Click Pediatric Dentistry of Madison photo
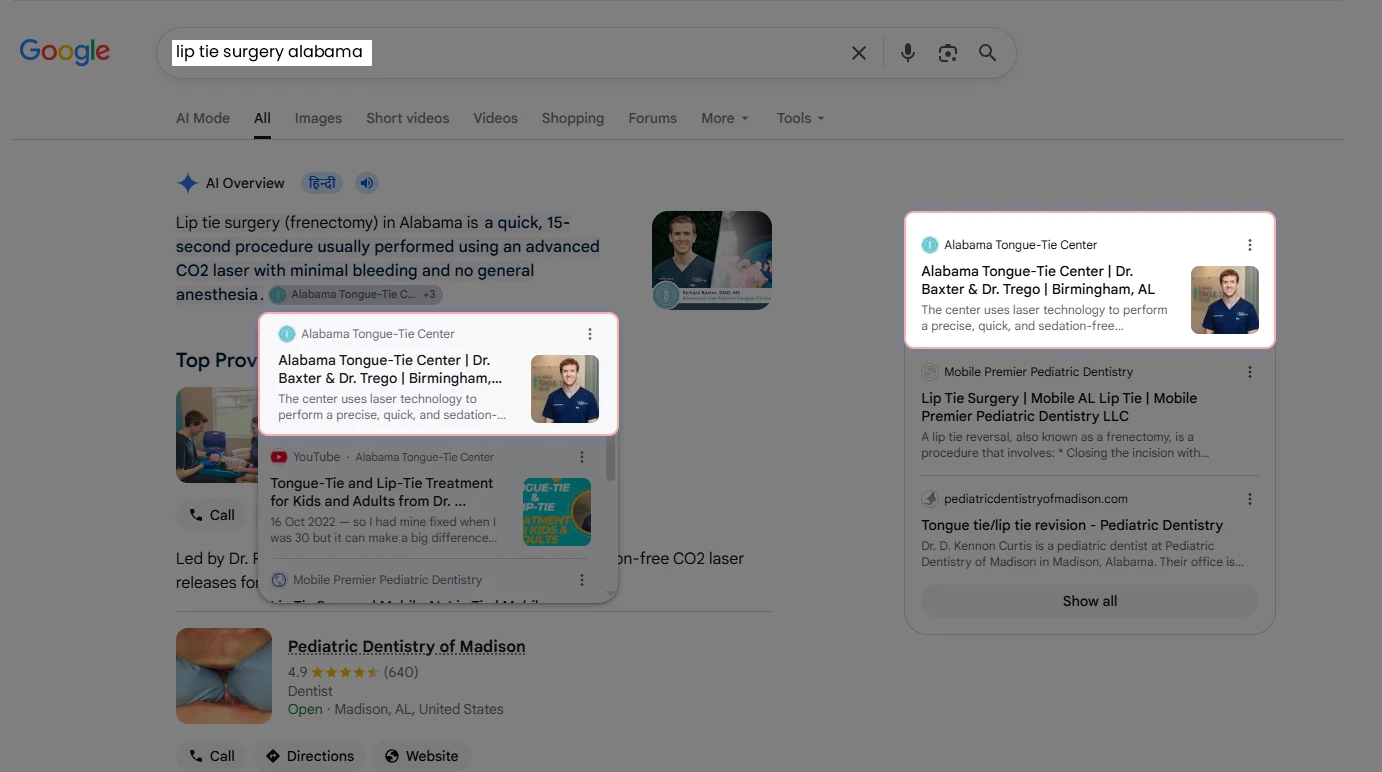This screenshot has height=772, width=1382. coord(224,676)
